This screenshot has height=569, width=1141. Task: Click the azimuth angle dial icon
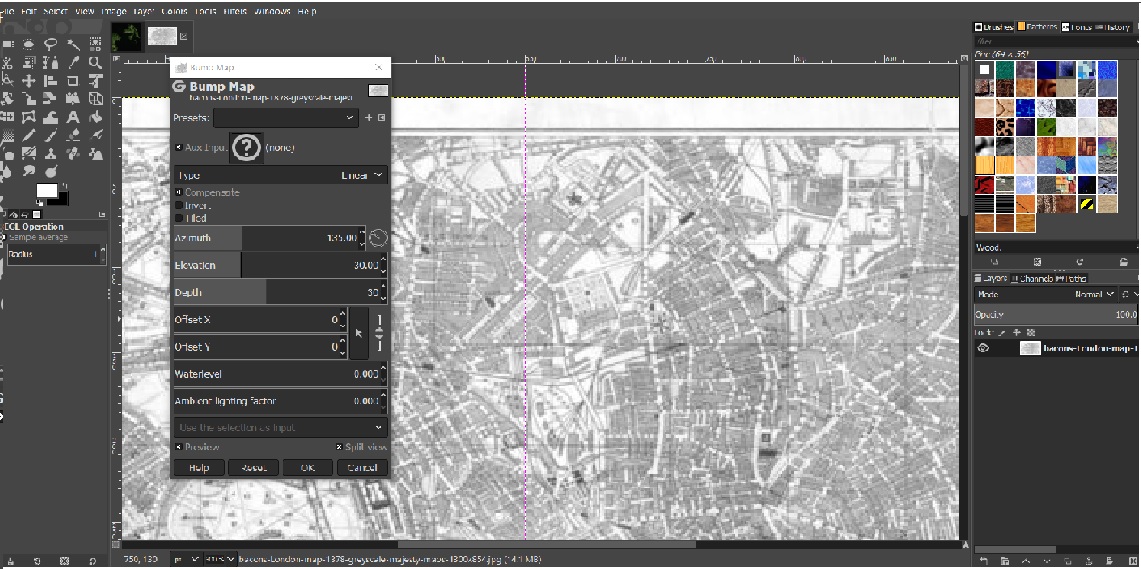click(377, 238)
